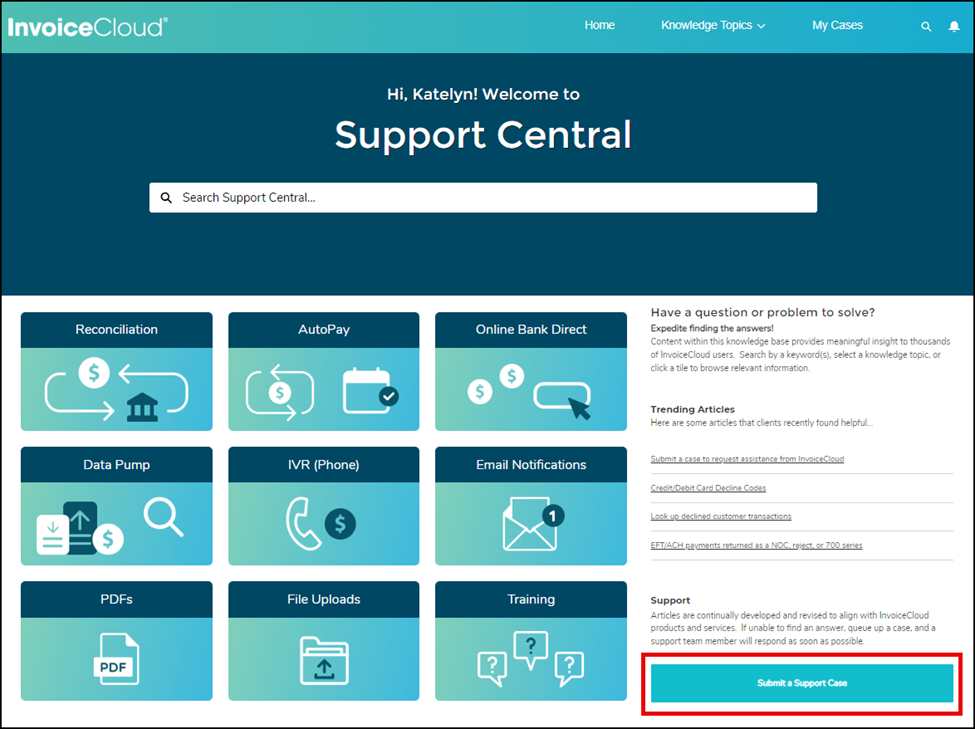This screenshot has width=975, height=729.
Task: Click the Support Central heading
Action: [483, 135]
